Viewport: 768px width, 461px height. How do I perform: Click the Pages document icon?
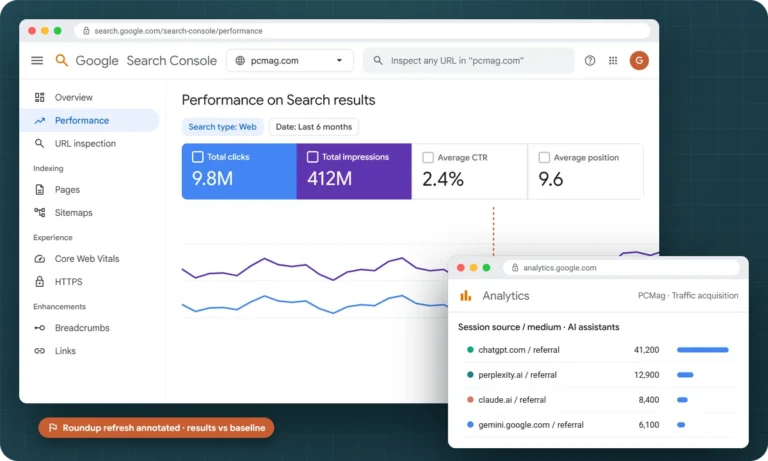pos(40,190)
